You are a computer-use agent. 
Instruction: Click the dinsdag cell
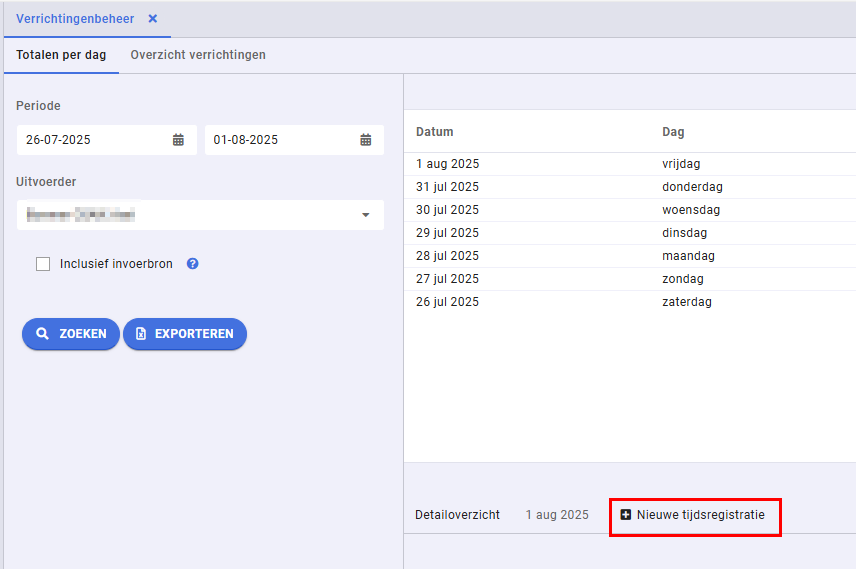[685, 233]
